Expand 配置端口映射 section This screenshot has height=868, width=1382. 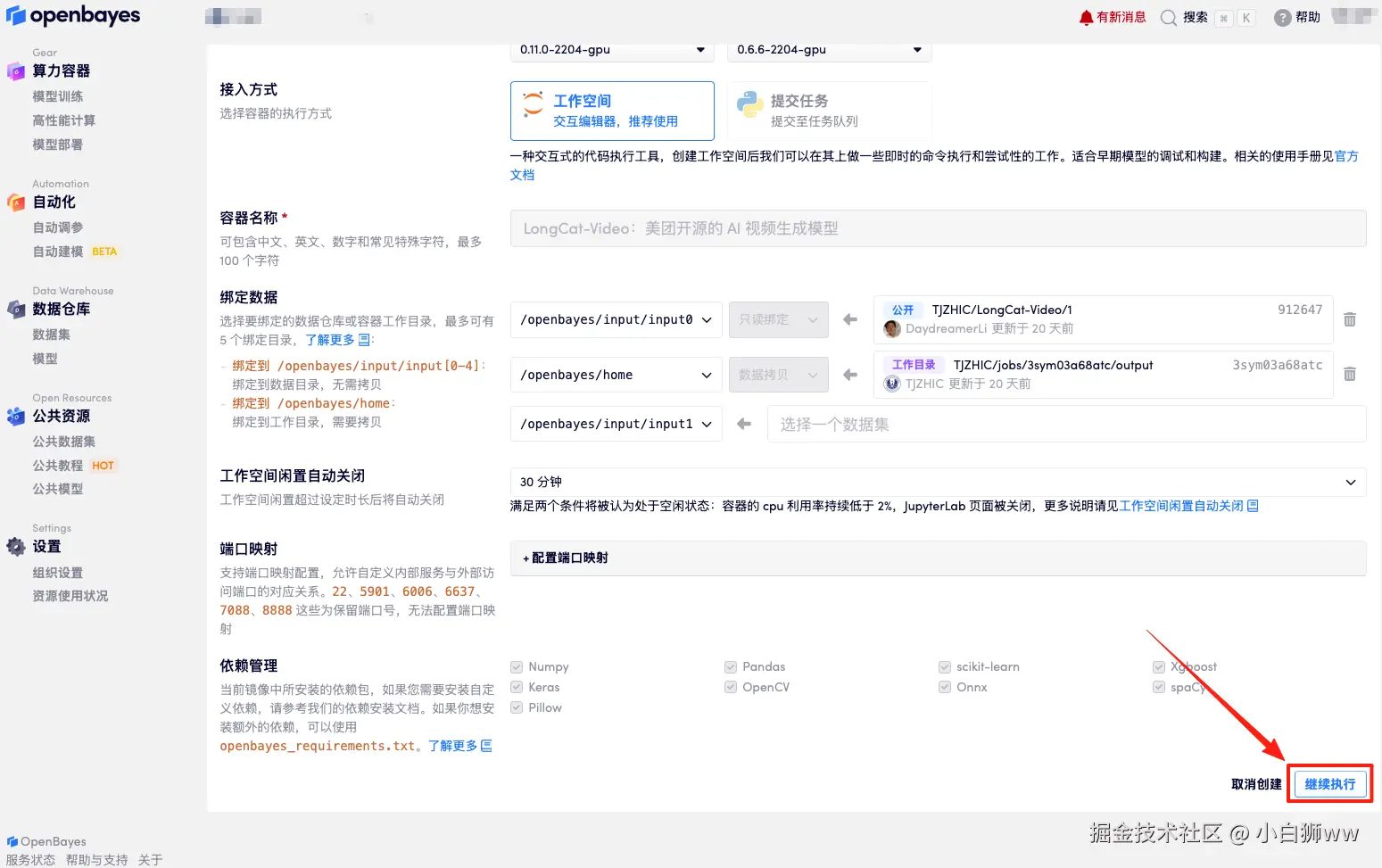pyautogui.click(x=939, y=558)
